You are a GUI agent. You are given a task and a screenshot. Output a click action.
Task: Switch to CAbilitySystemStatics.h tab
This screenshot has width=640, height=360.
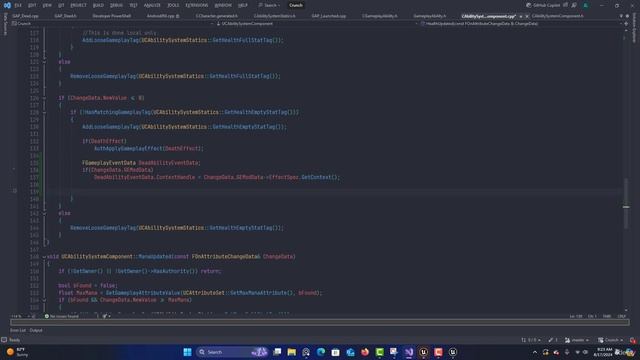(274, 16)
